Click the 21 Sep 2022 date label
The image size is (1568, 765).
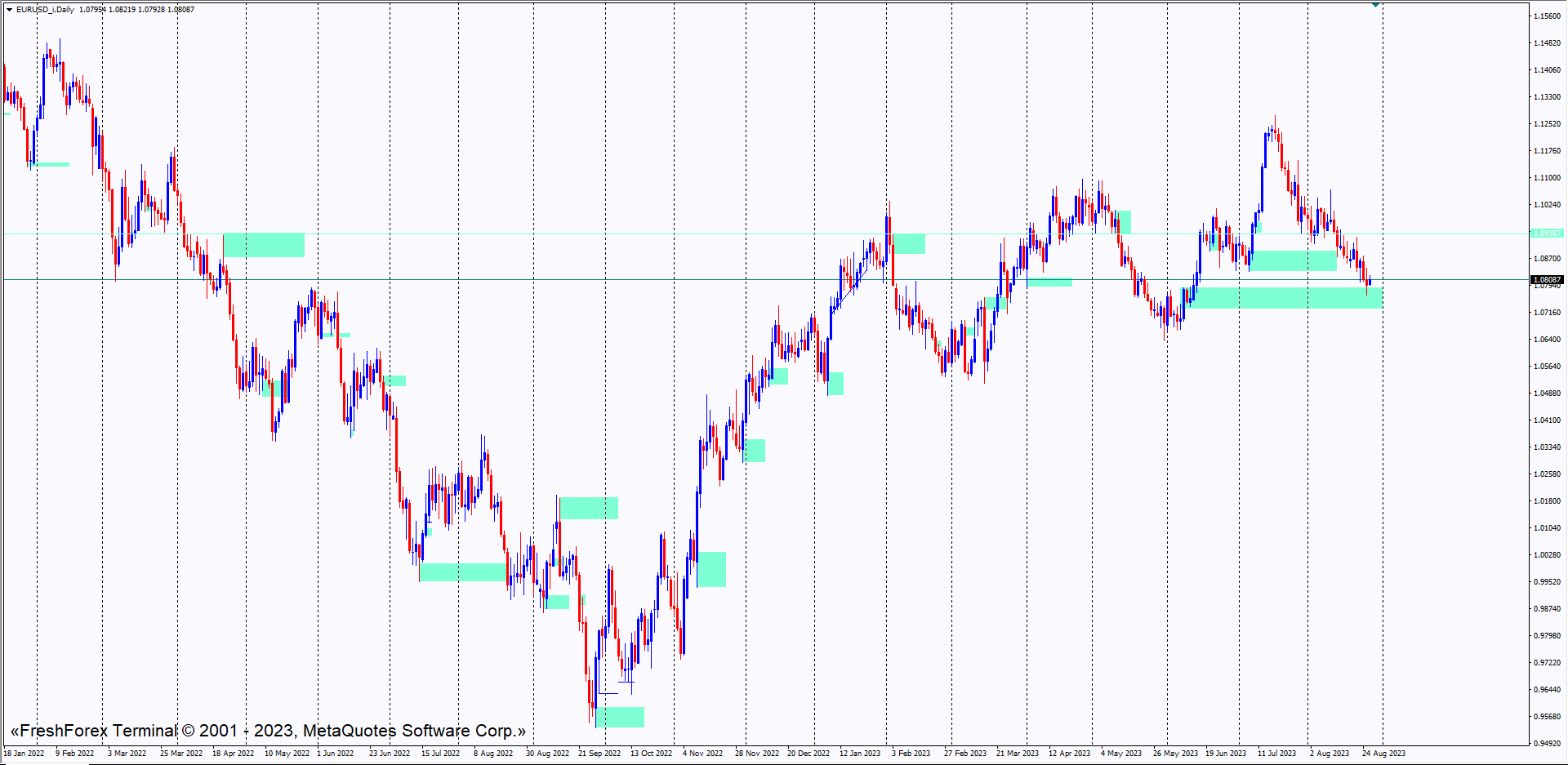(599, 754)
